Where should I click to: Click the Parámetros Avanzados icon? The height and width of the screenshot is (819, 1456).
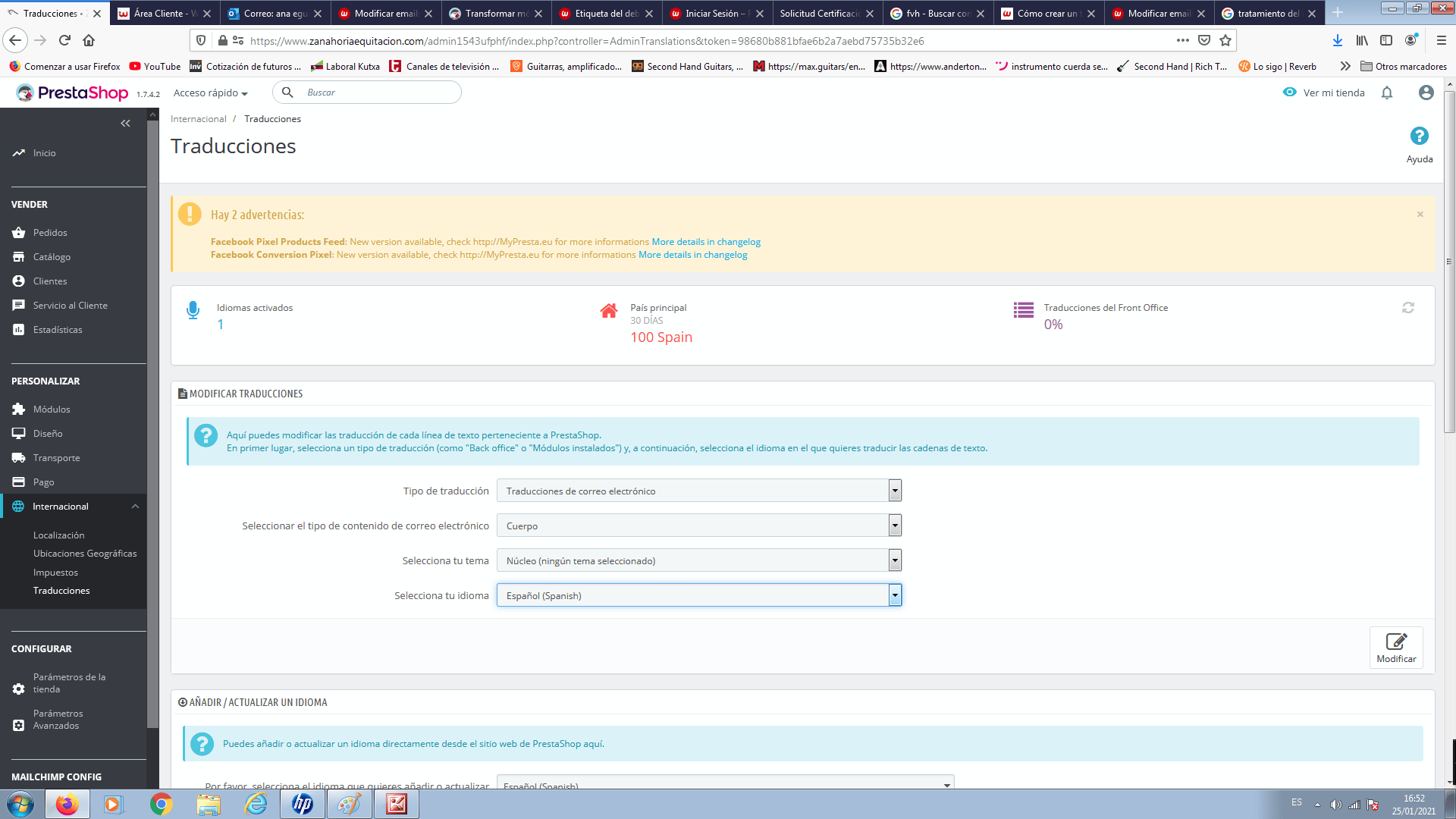(x=19, y=725)
